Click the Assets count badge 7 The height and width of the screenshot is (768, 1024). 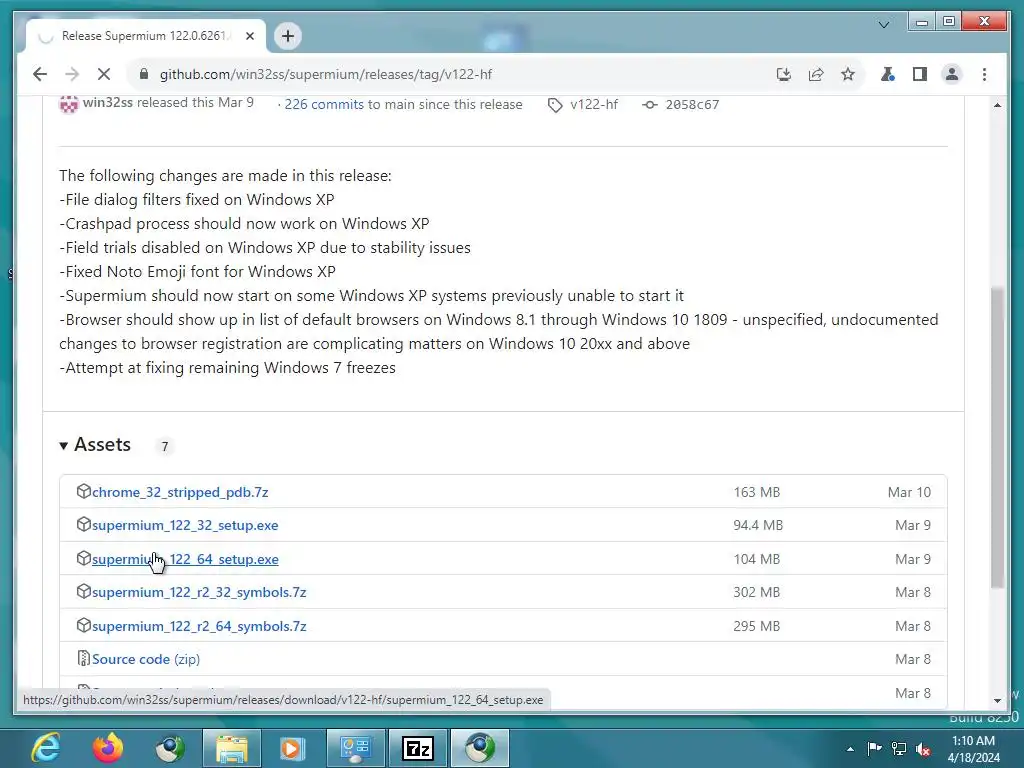[x=165, y=447]
